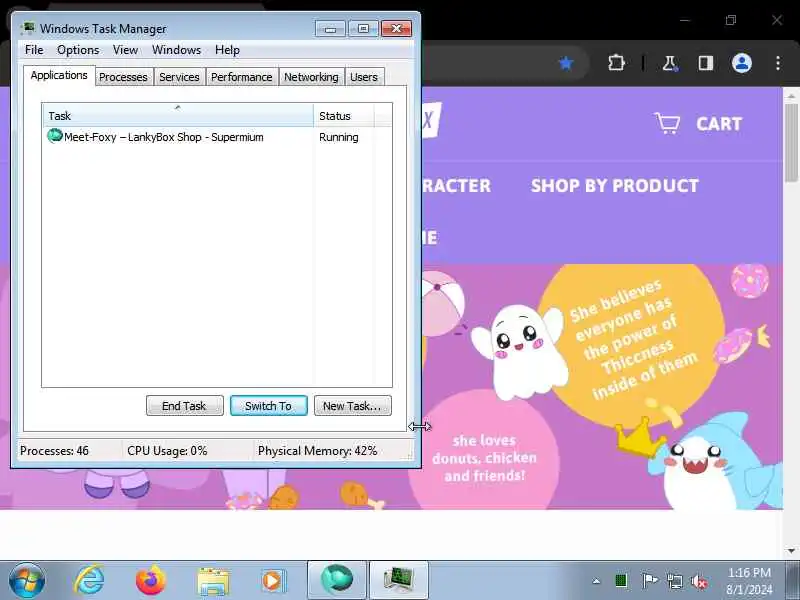Viewport: 800px width, 600px height.
Task: Click green CPU meter tray icon
Action: 621,581
